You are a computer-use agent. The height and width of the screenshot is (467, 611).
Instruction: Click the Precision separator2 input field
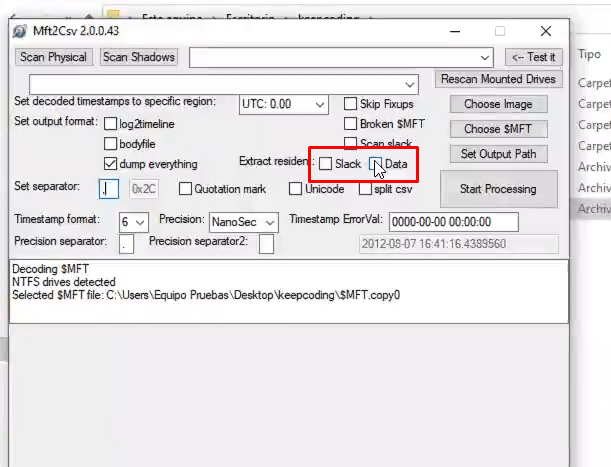pyautogui.click(x=267, y=244)
